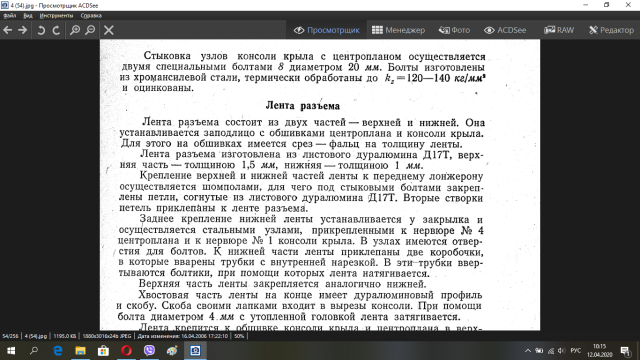Open File Explorer from taskbar
640x360 pixels.
[x=80, y=351]
